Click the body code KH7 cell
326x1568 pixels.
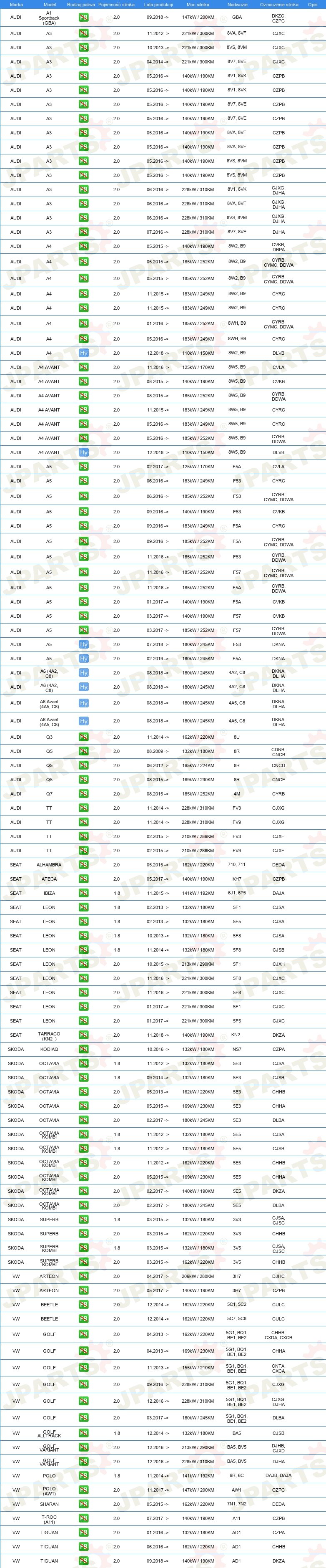click(237, 879)
